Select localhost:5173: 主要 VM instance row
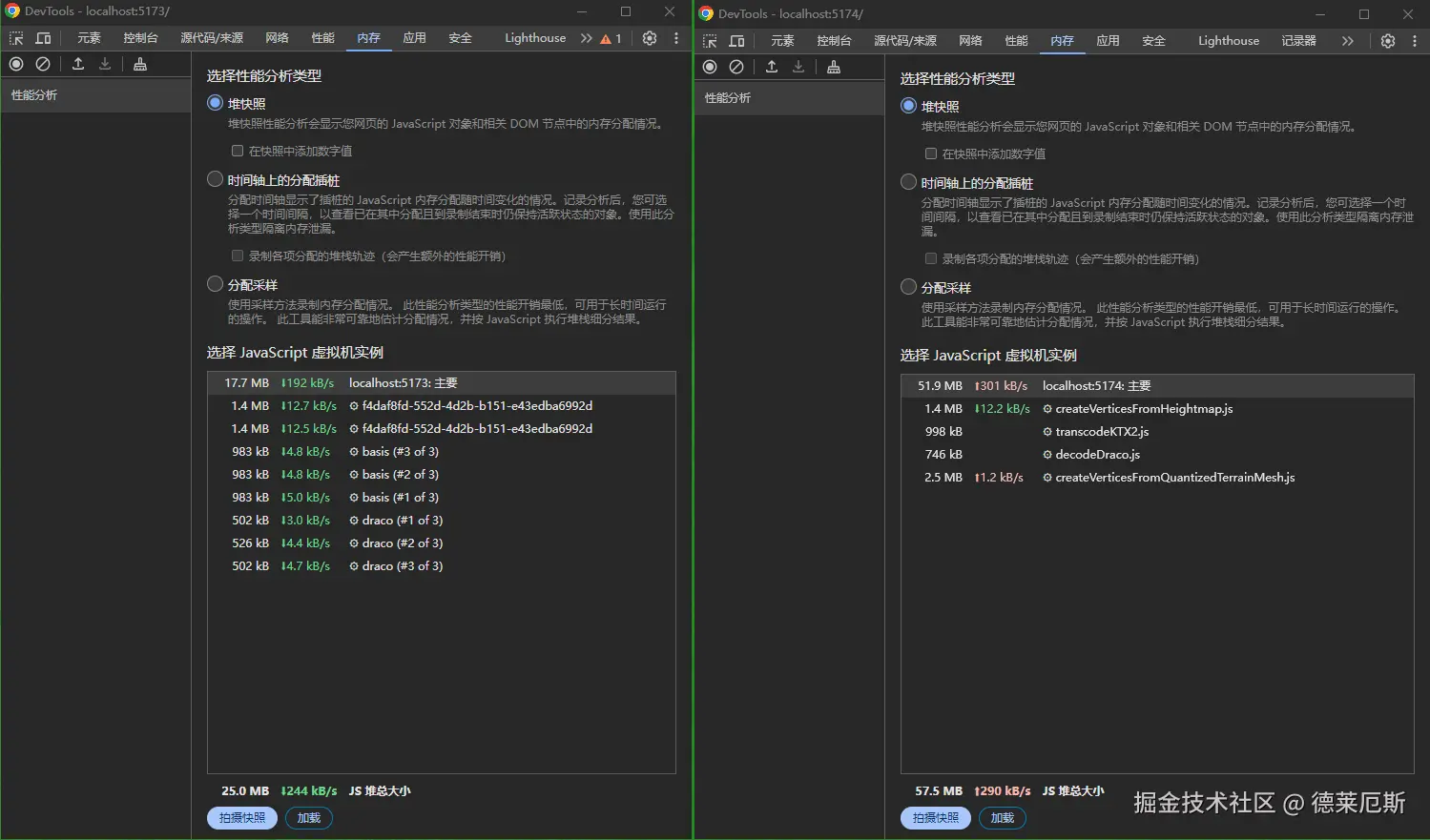This screenshot has height=840, width=1430. point(442,383)
